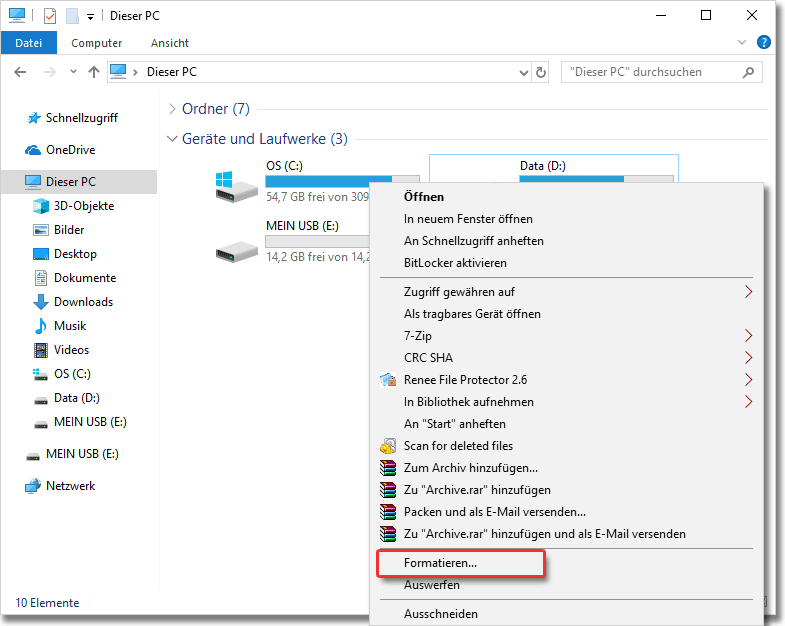Image resolution: width=785 pixels, height=626 pixels.
Task: Click the MEIN USB (E:) drive icon
Action: point(236,251)
